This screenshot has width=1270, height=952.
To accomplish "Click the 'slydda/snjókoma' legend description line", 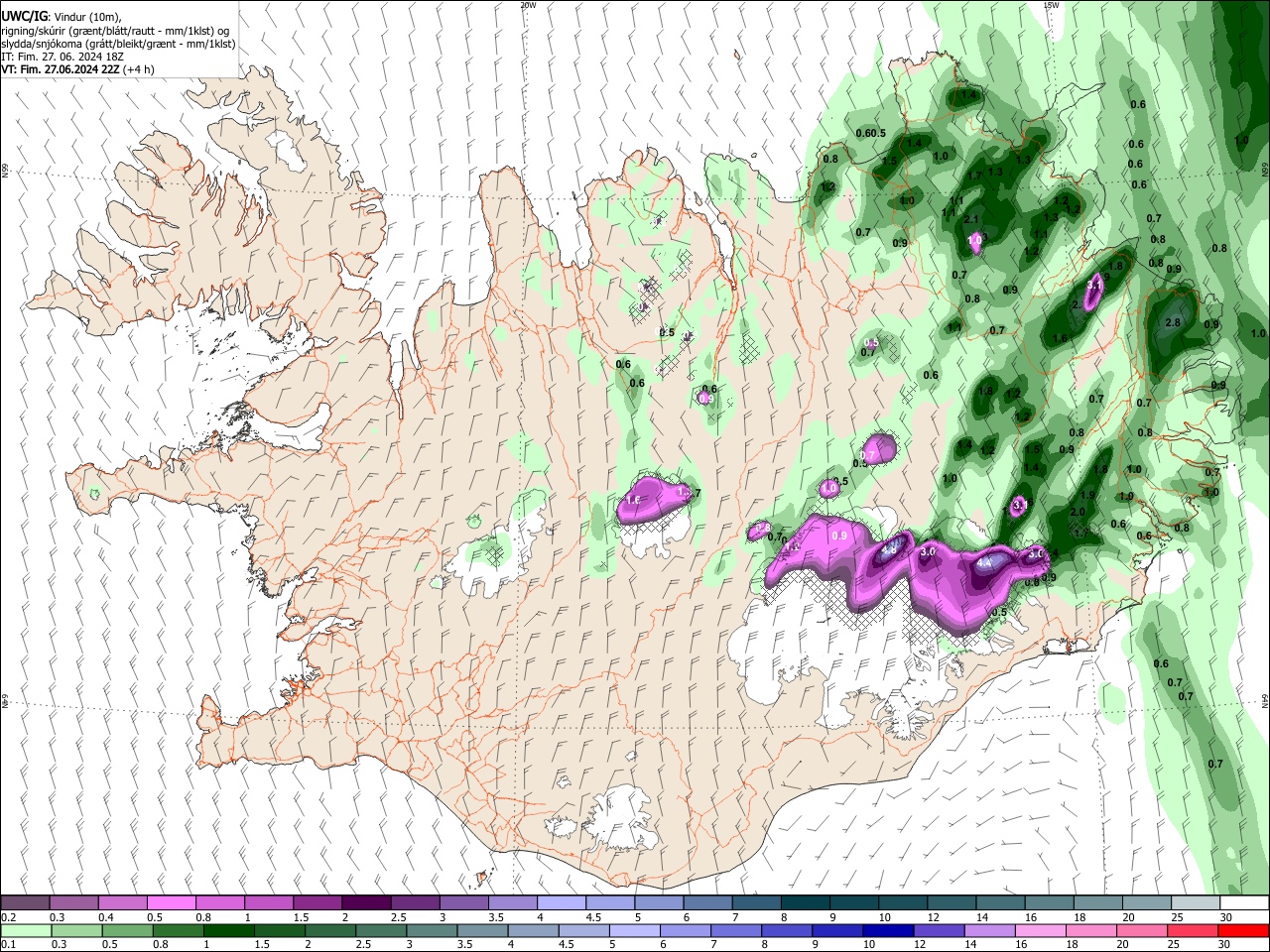I will tap(118, 44).
